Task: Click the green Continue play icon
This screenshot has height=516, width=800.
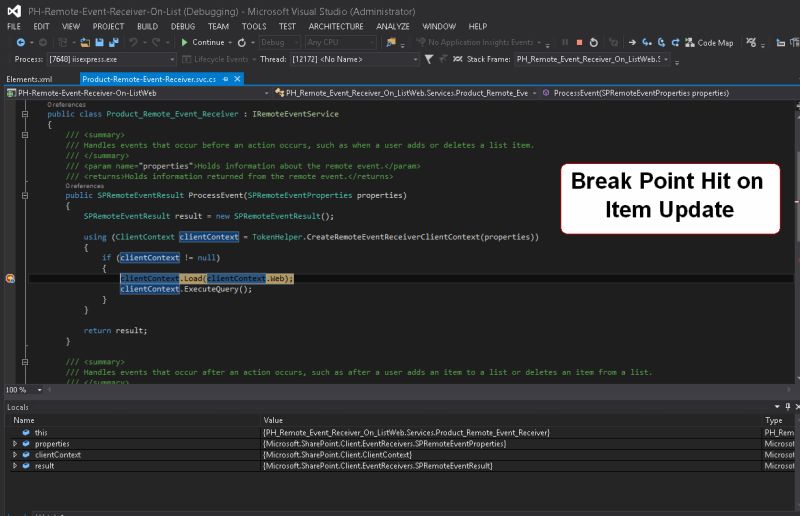Action: click(184, 42)
